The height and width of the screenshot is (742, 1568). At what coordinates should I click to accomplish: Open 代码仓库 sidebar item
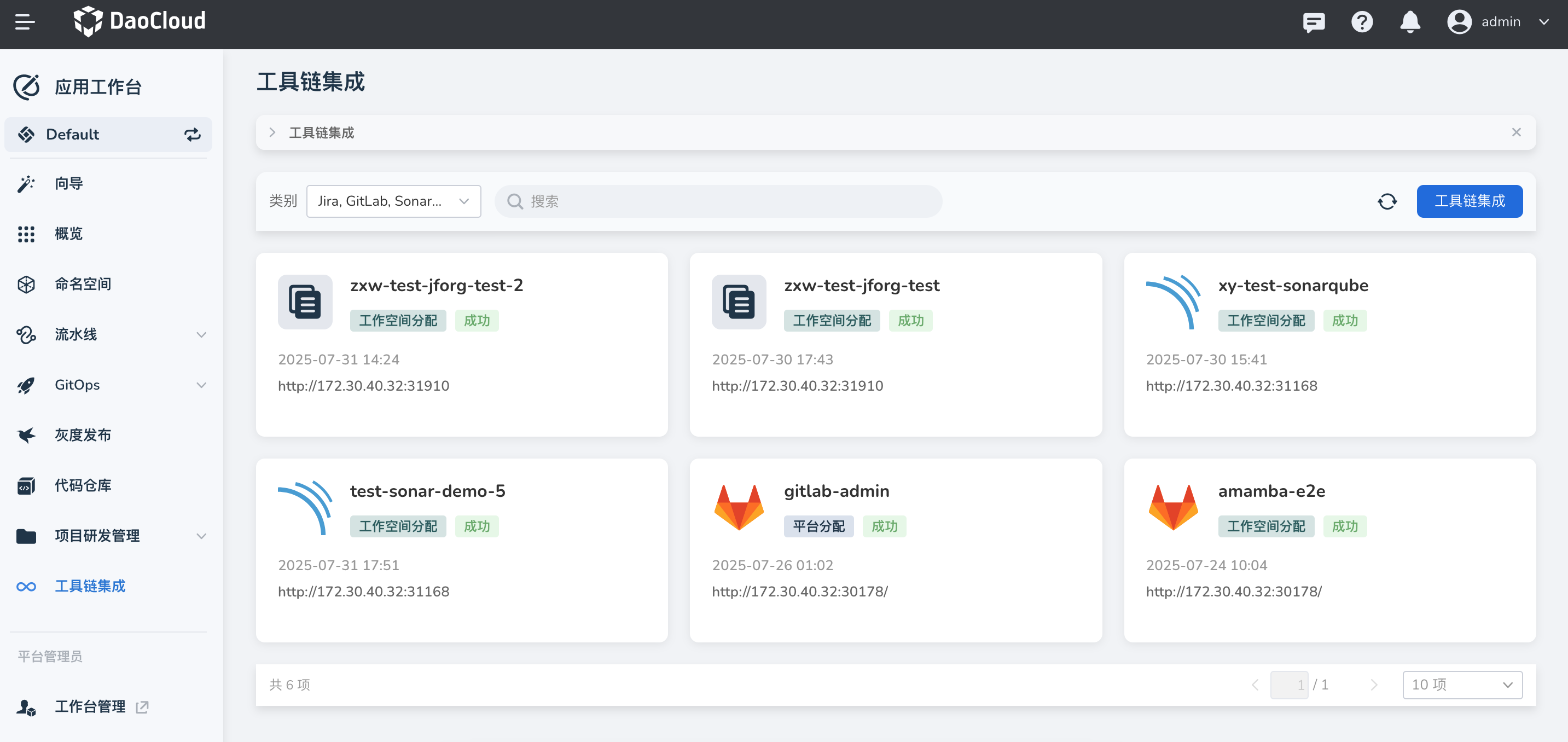click(83, 486)
